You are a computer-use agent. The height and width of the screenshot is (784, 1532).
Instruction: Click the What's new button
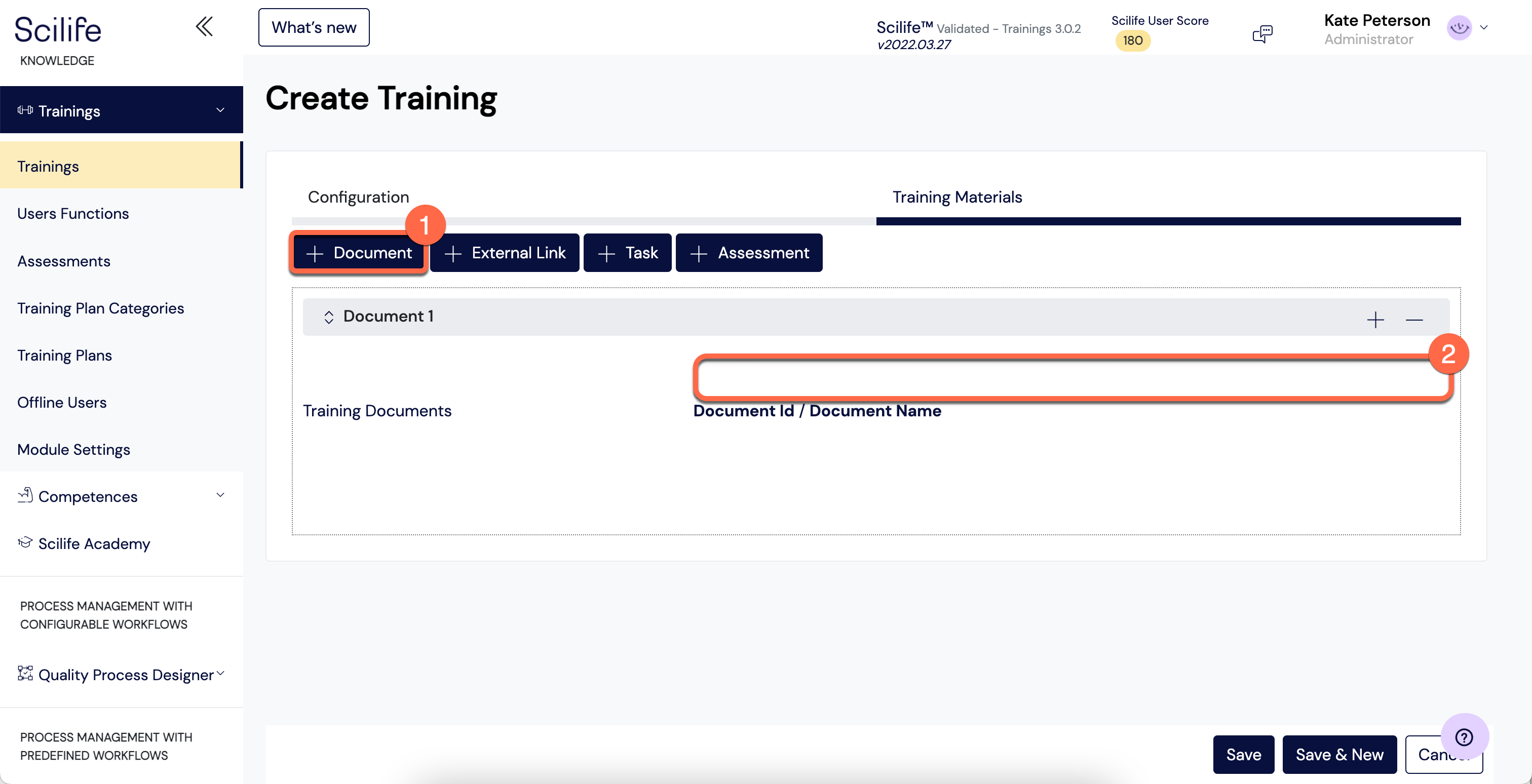tap(314, 27)
